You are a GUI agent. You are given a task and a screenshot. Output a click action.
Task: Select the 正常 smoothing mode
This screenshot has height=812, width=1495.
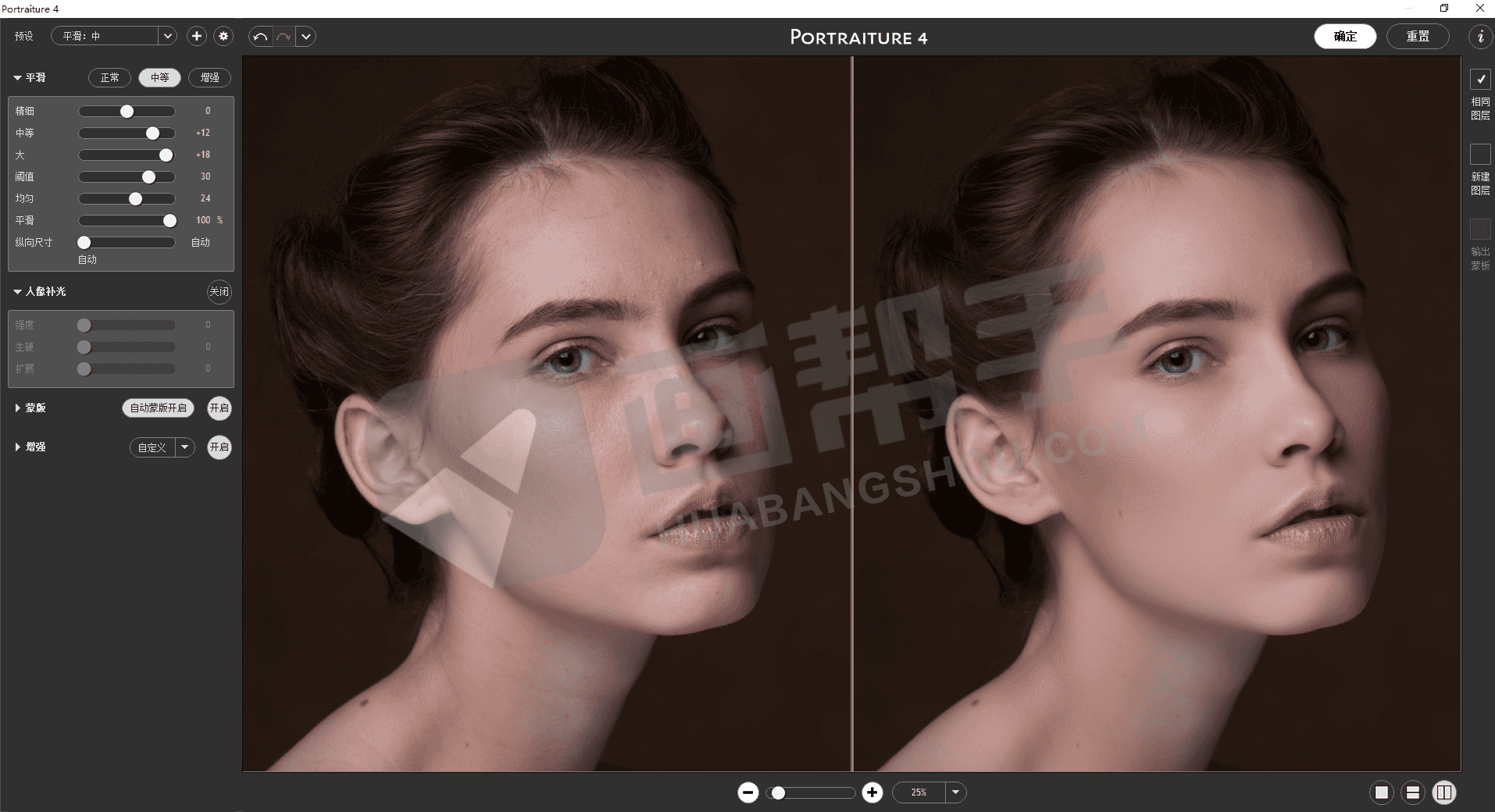(110, 78)
